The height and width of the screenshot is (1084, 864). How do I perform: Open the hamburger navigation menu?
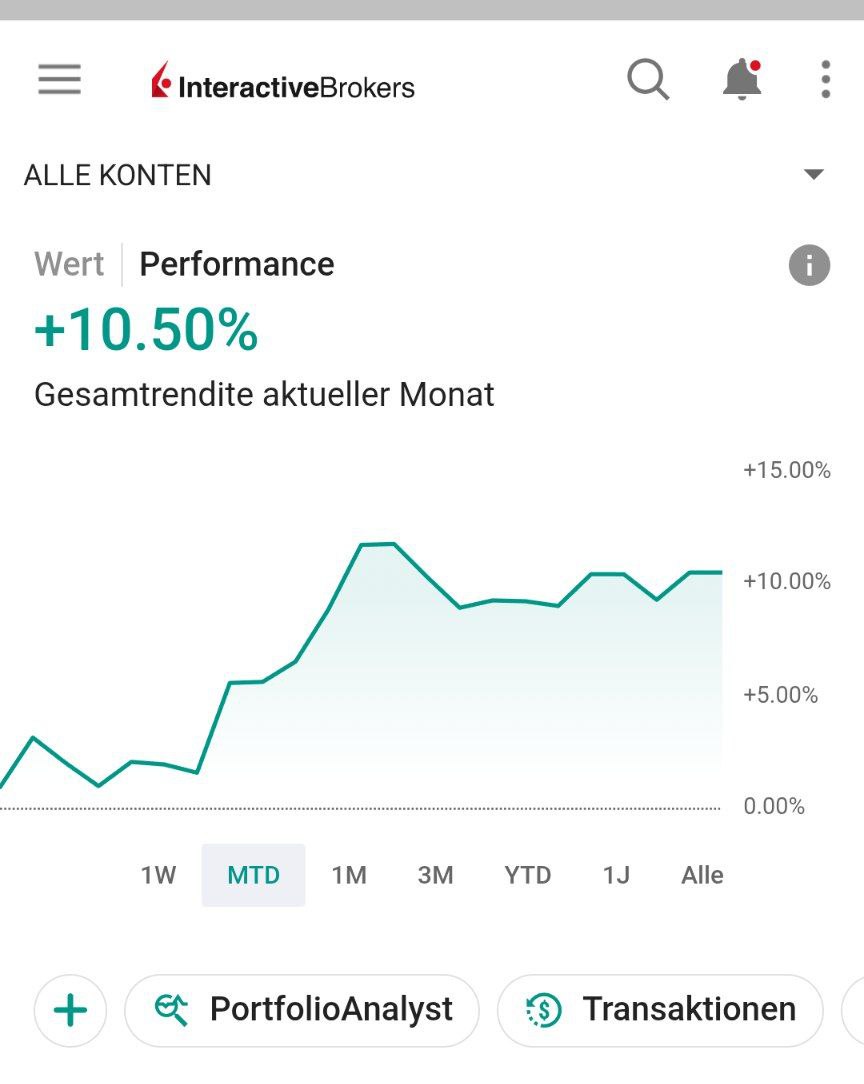click(59, 80)
